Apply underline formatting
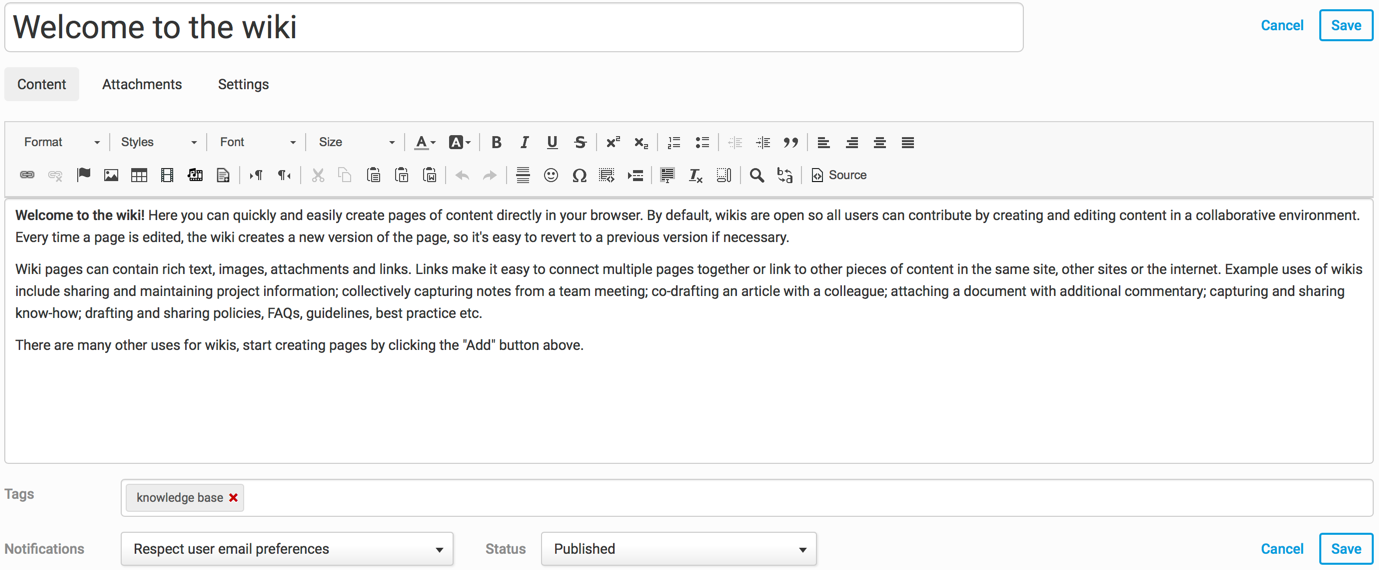The image size is (1379, 570). 552,142
